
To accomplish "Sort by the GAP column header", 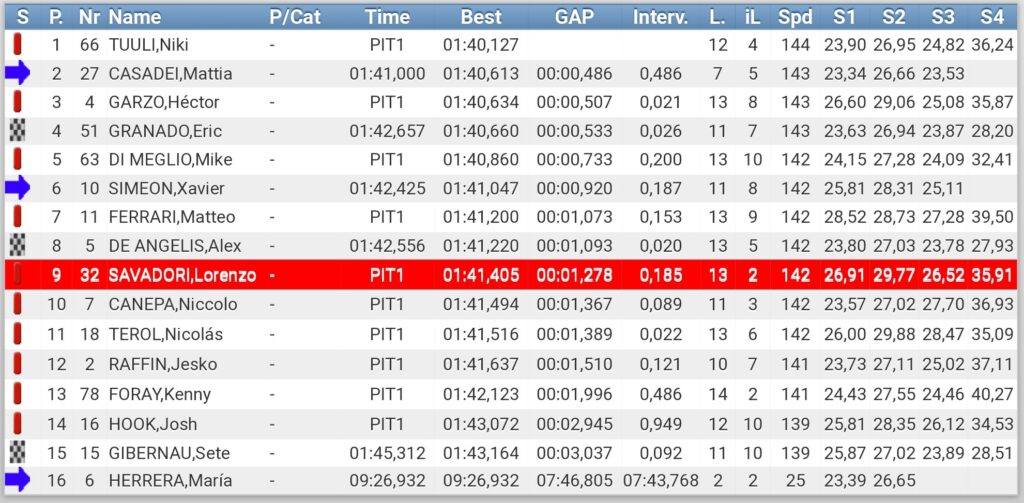I will point(574,16).
